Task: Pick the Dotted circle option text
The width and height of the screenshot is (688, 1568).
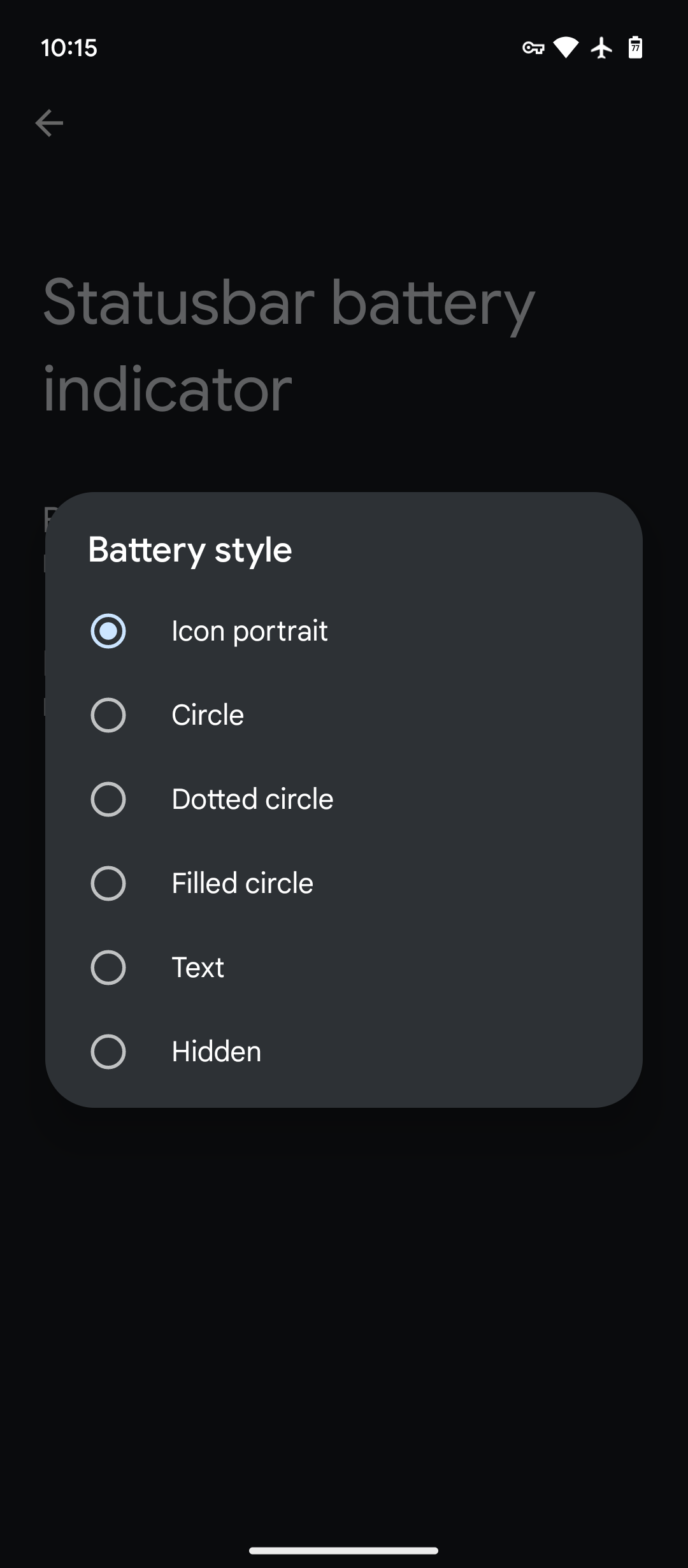Action: [252, 799]
